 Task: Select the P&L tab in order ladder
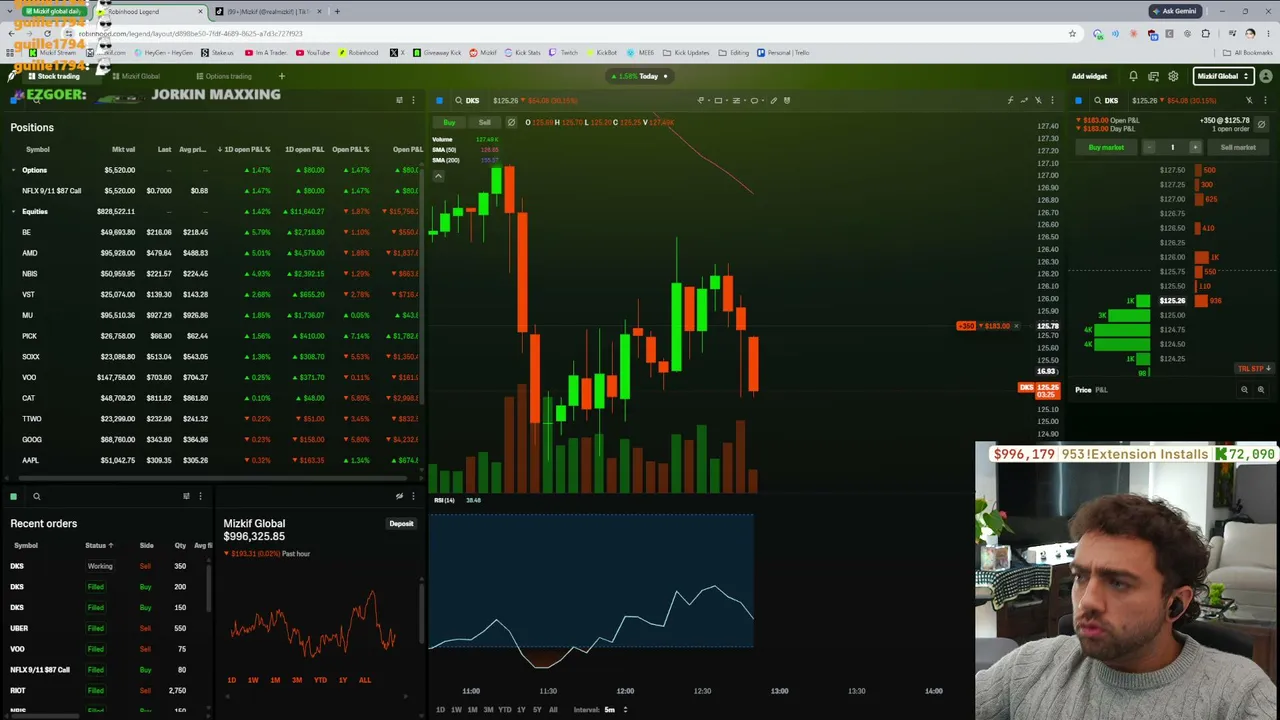coord(1101,390)
